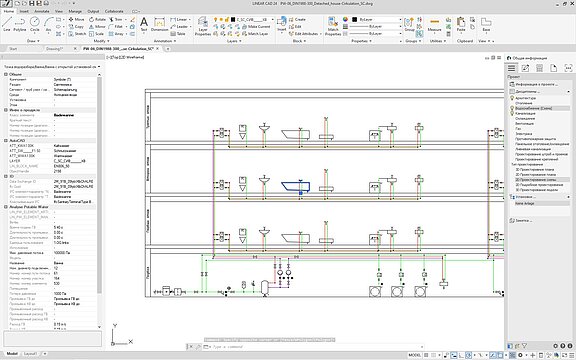
Task: Click the Fillet tool
Action: pyautogui.click(x=116, y=26)
